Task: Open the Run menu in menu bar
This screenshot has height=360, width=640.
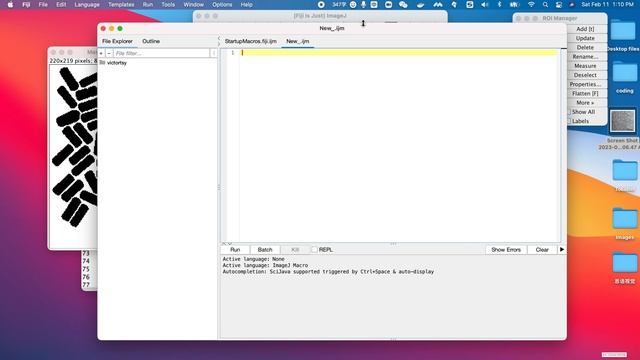Action: [x=148, y=5]
